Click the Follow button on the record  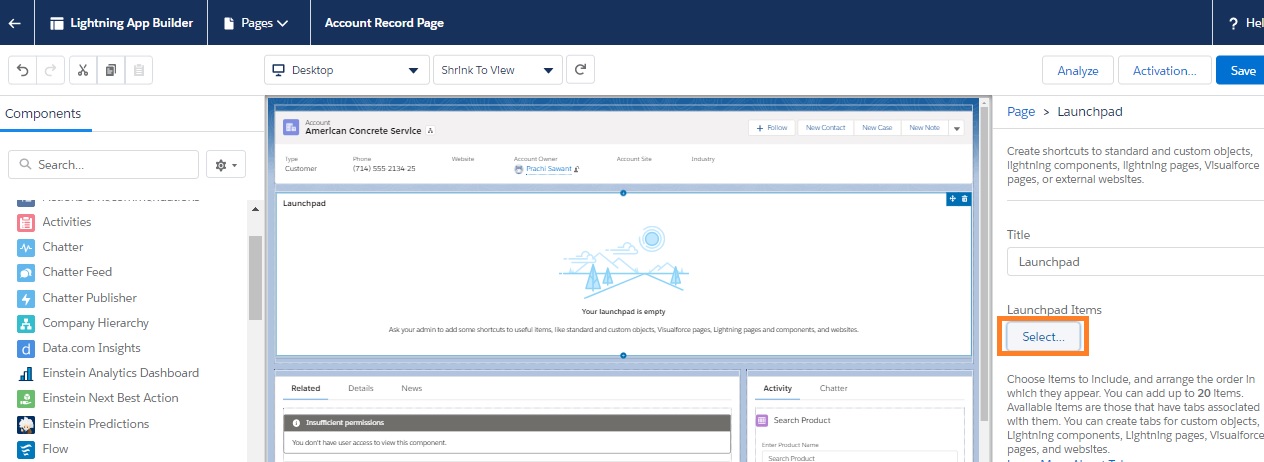(x=772, y=128)
